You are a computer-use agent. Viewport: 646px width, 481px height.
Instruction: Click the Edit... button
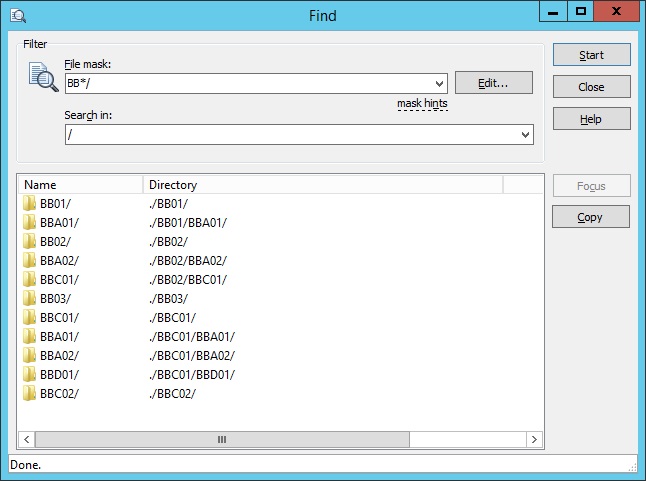coord(493,83)
